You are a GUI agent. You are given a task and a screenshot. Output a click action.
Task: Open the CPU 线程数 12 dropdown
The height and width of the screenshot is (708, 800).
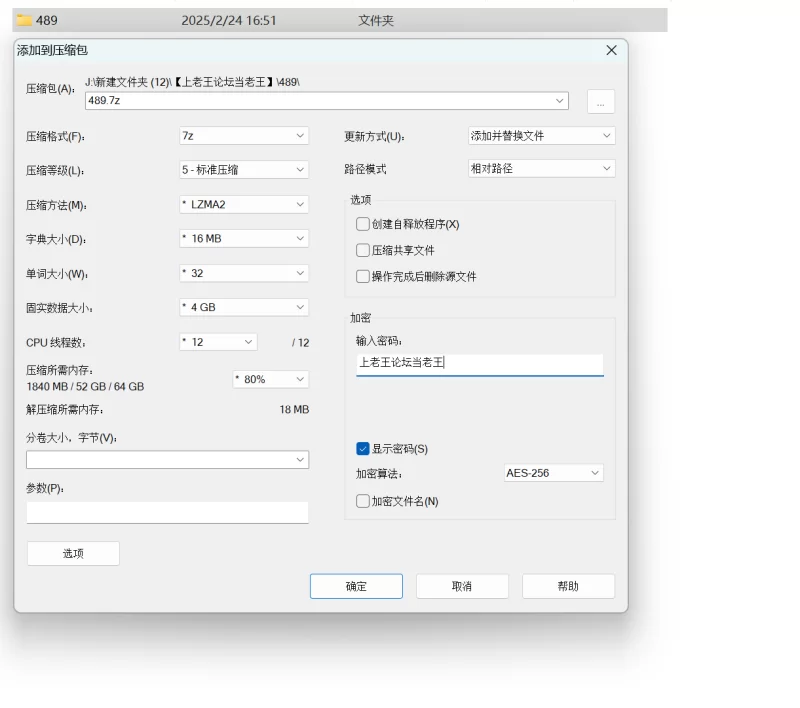click(218, 342)
